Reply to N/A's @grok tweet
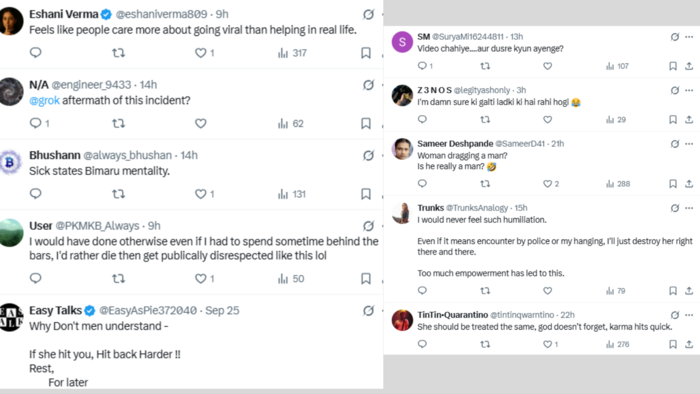 tap(35, 123)
